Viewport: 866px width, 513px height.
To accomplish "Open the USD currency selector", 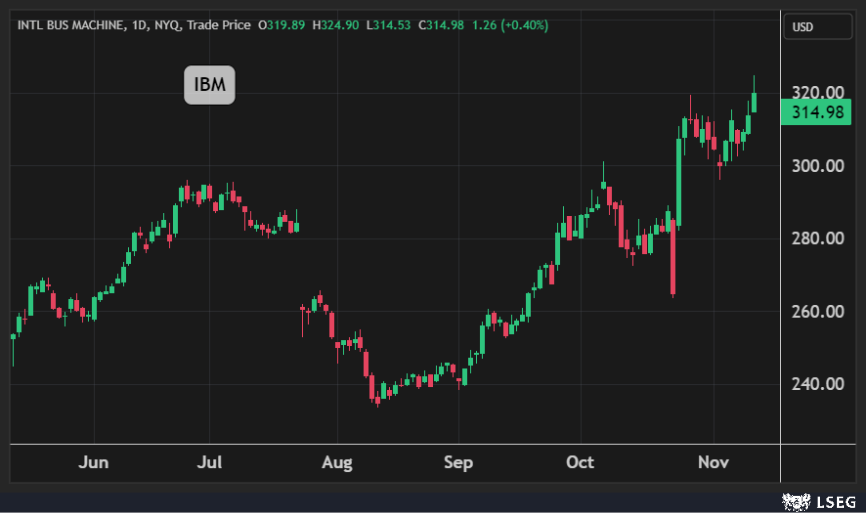I will pyautogui.click(x=803, y=27).
